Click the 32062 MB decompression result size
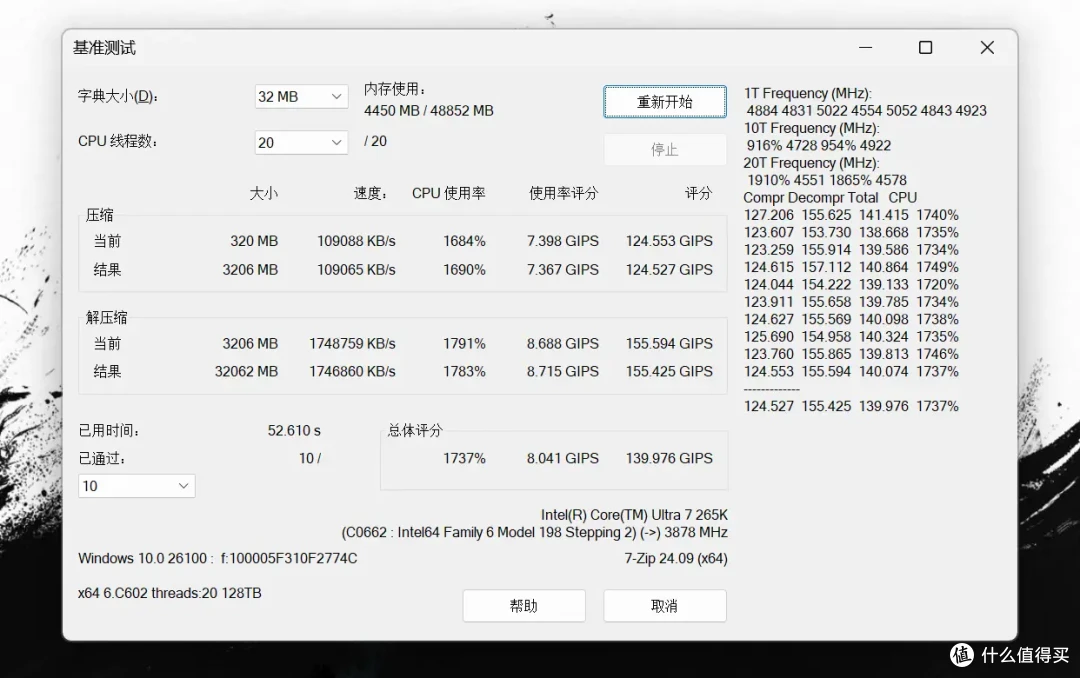Viewport: 1080px width, 678px height. [x=246, y=371]
